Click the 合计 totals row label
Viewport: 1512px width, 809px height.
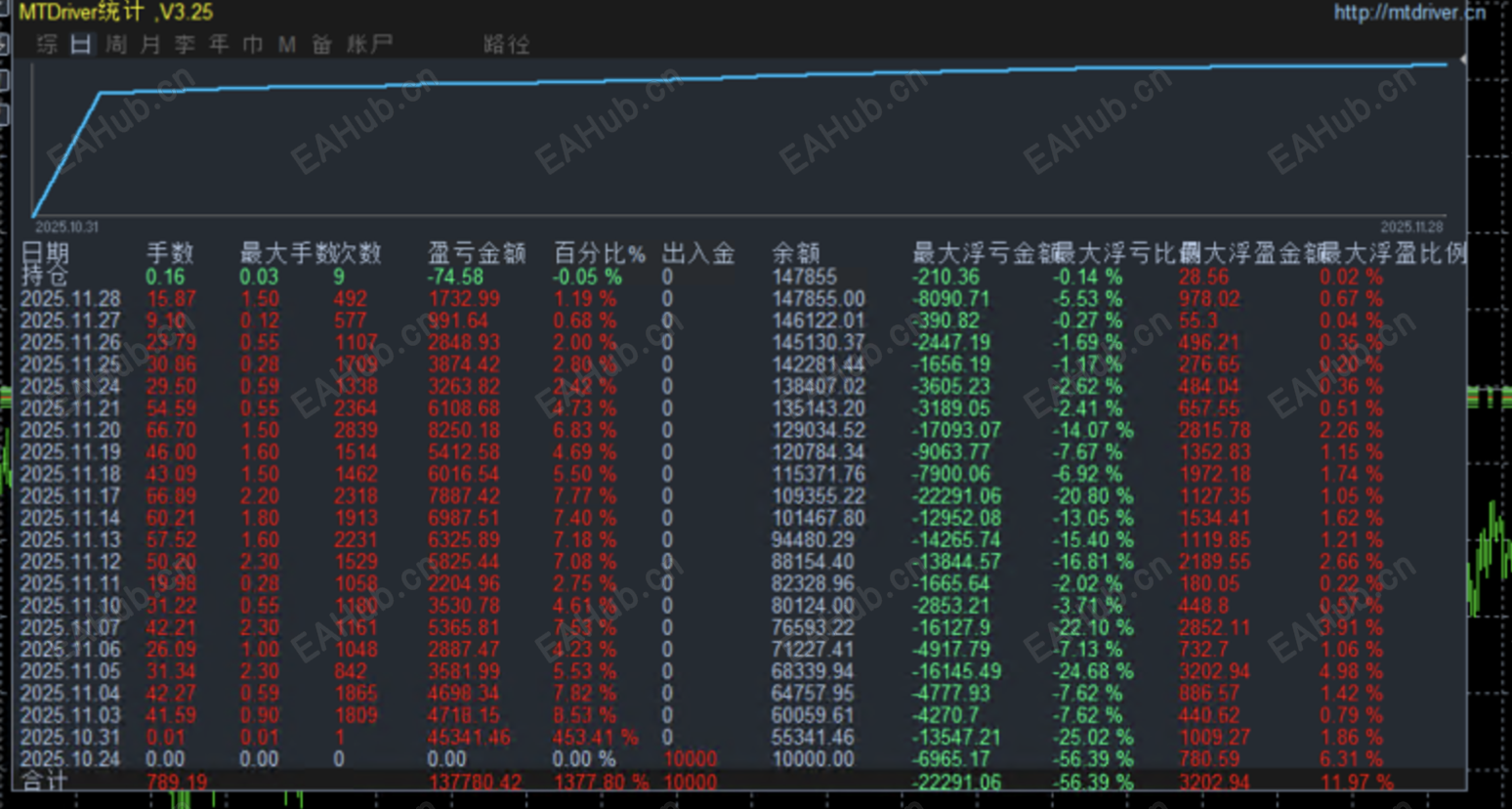(45, 781)
